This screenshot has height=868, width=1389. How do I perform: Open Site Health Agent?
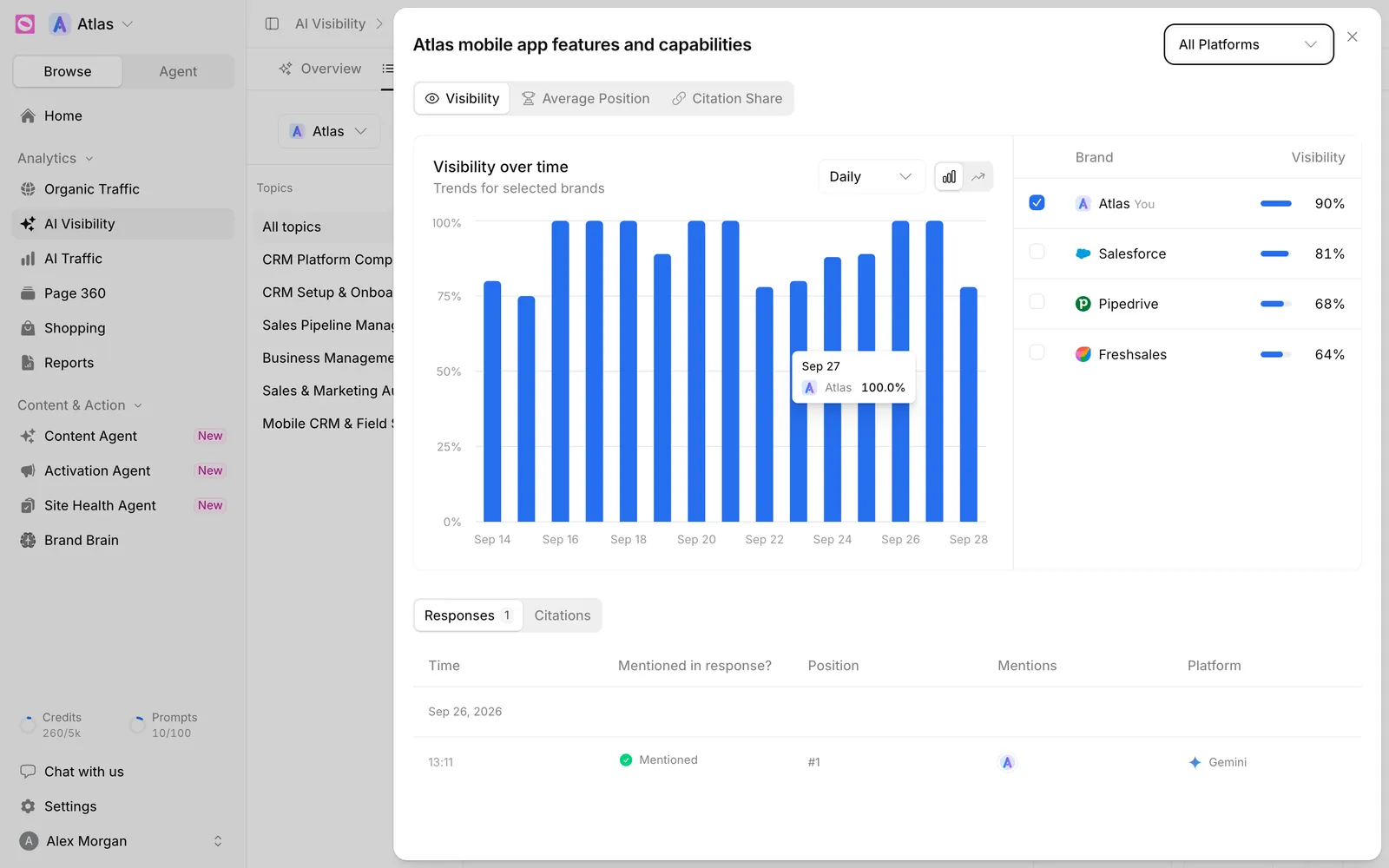pyautogui.click(x=122, y=505)
